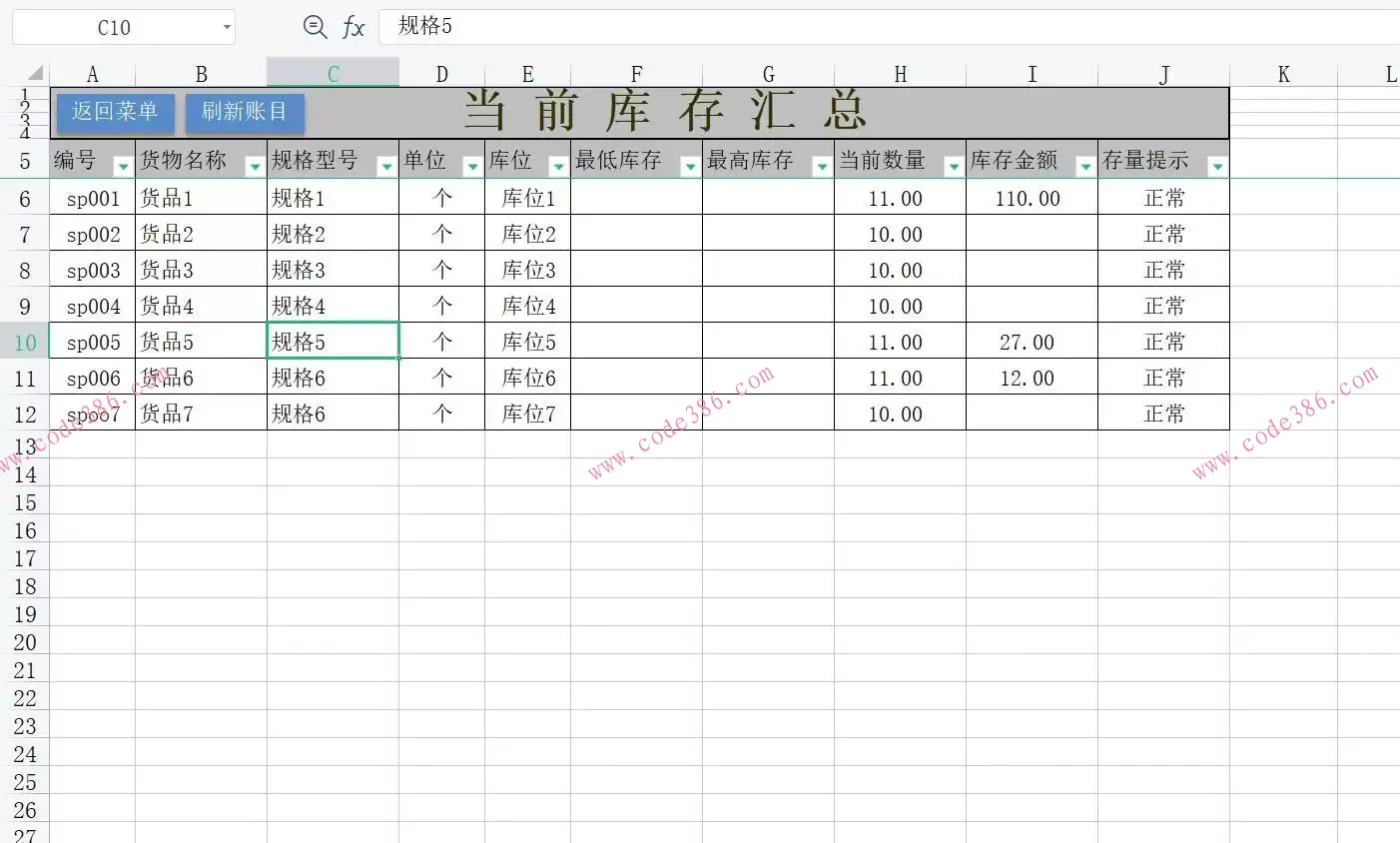Open the Name Box dropdown

227,27
